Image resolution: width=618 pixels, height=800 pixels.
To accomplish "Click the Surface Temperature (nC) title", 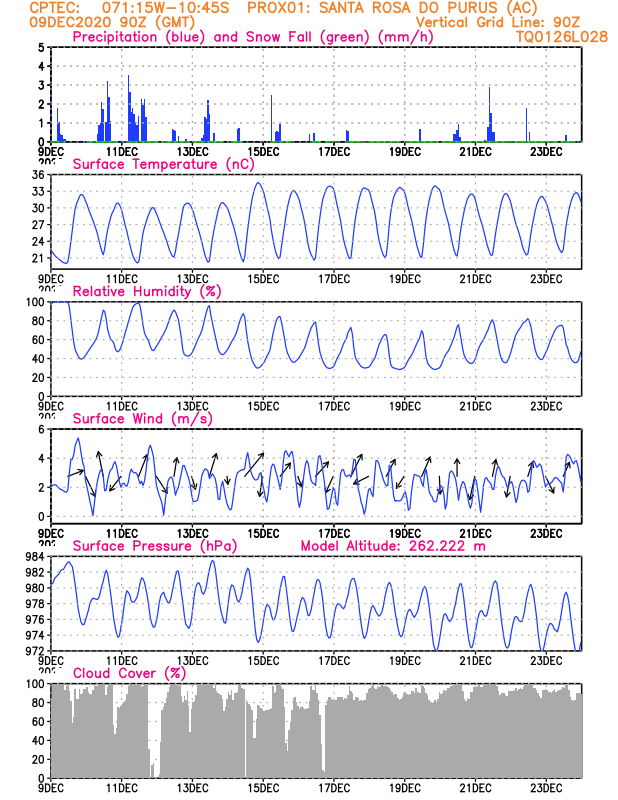I will pyautogui.click(x=163, y=164).
